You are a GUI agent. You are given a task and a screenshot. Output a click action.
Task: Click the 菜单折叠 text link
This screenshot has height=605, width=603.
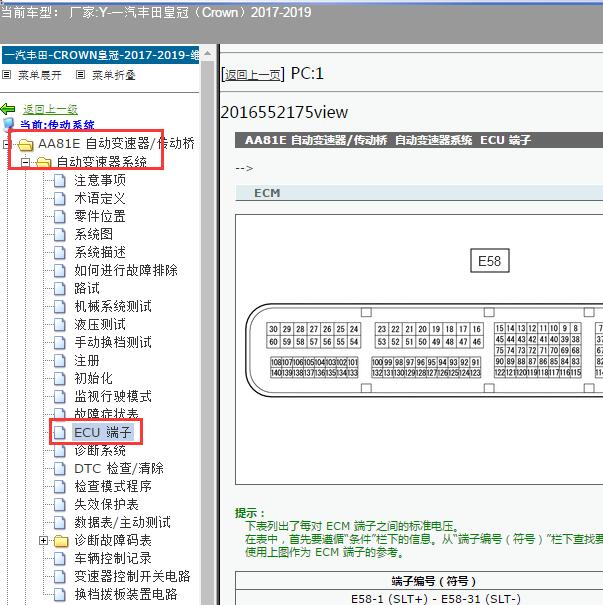tap(114, 75)
